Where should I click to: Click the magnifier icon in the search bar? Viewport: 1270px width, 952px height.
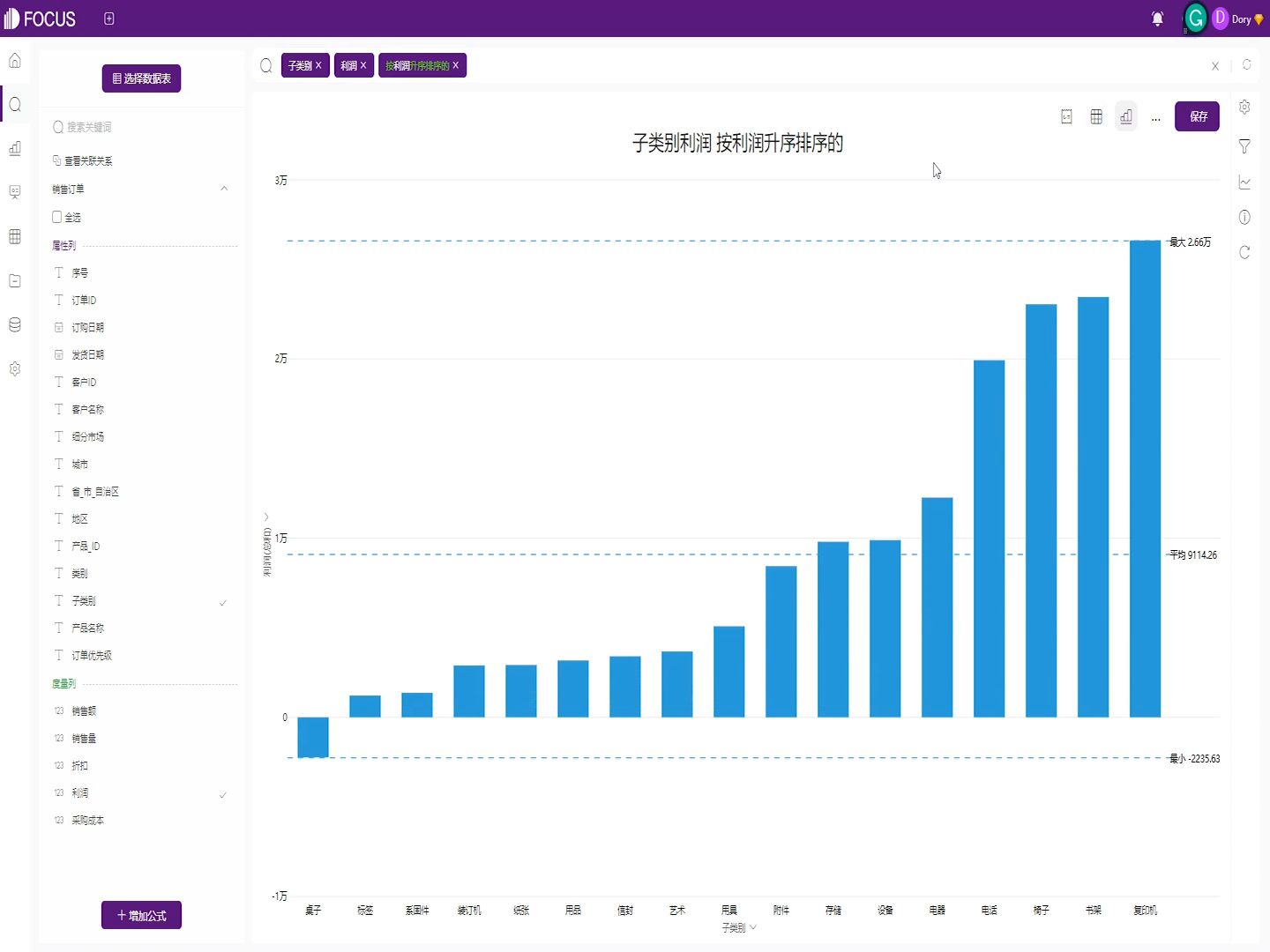point(266,65)
